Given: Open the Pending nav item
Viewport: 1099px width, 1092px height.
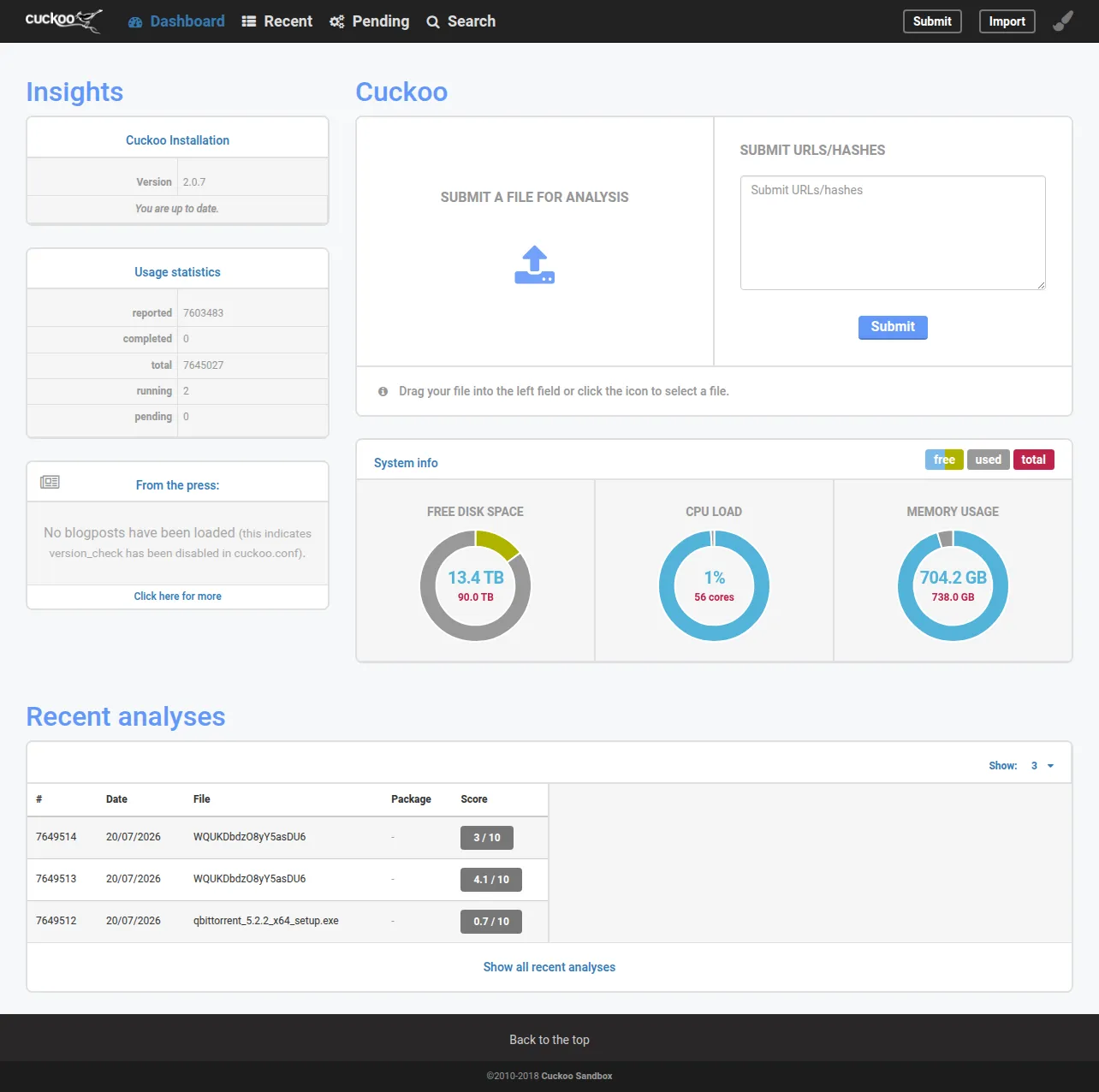Looking at the screenshot, I should (370, 21).
